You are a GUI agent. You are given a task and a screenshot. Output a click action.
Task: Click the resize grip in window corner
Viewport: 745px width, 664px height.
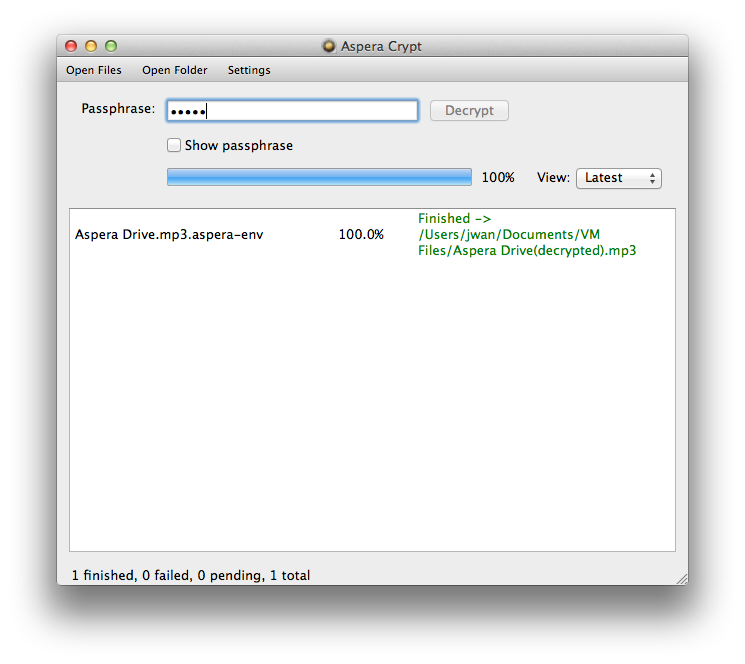pyautogui.click(x=681, y=578)
